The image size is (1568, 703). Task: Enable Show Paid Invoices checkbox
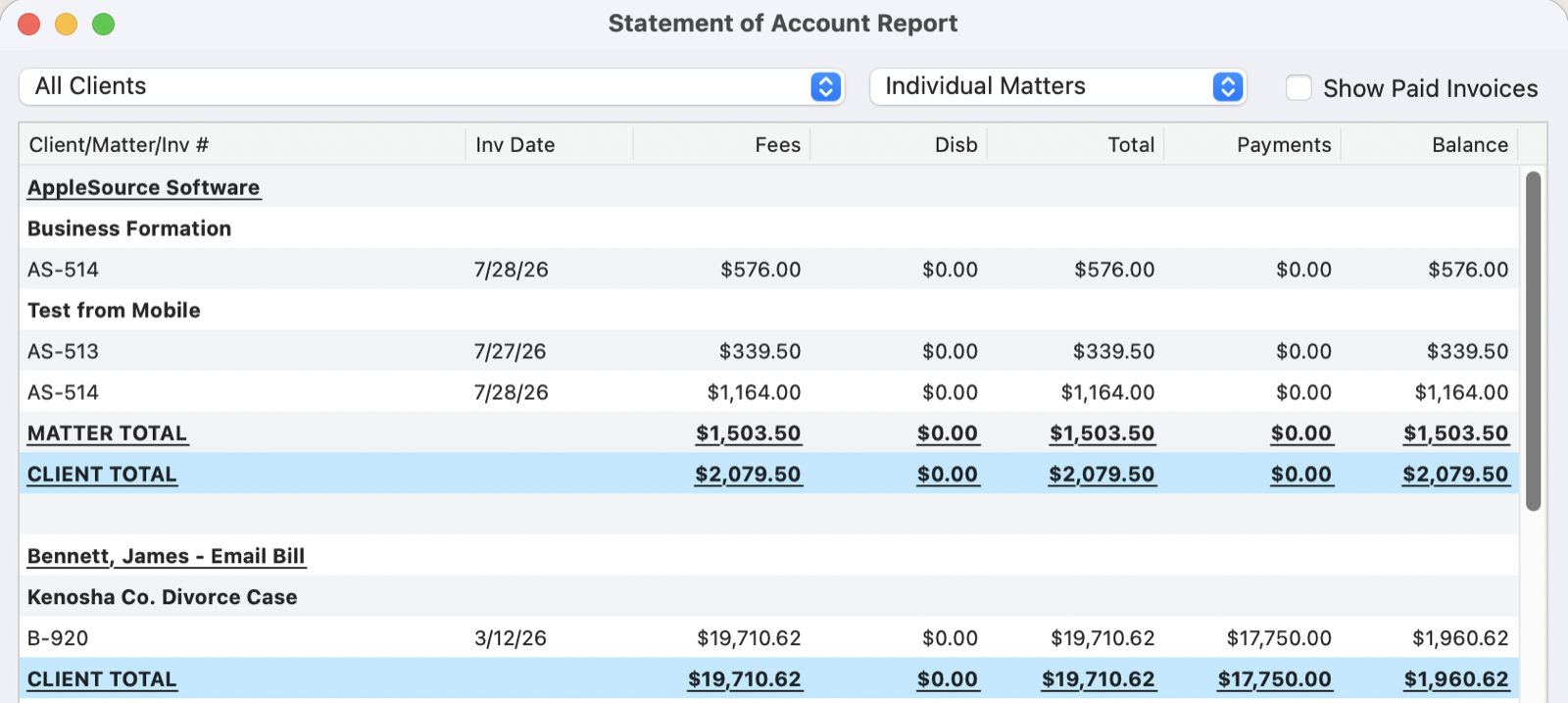pyautogui.click(x=1298, y=87)
